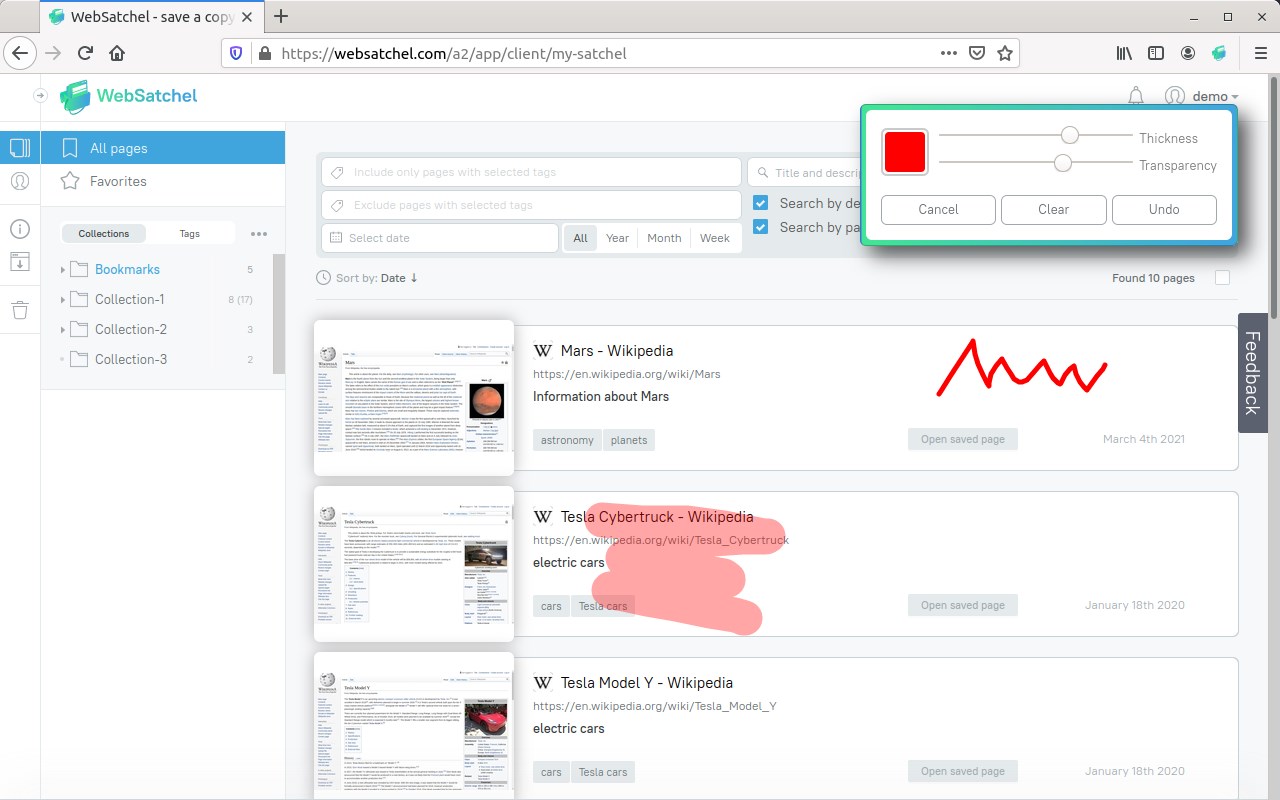Click the Title and description search field
Image resolution: width=1280 pixels, height=800 pixels.
tap(805, 172)
